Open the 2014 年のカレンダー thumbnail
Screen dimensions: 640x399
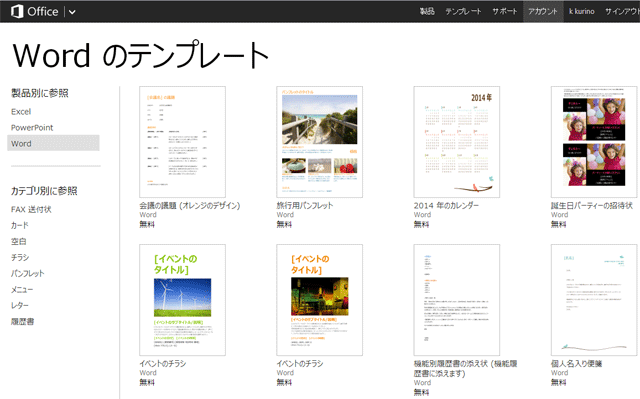pyautogui.click(x=457, y=142)
